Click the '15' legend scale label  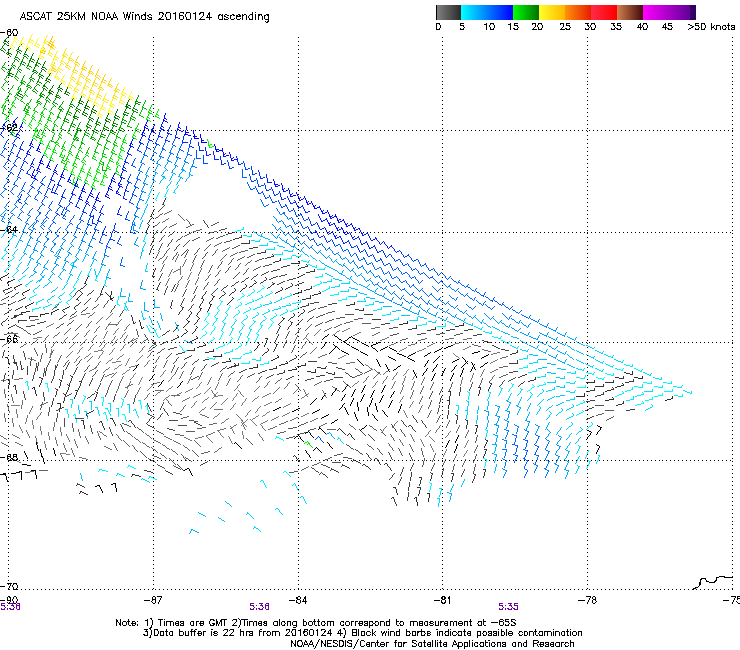pyautogui.click(x=513, y=27)
